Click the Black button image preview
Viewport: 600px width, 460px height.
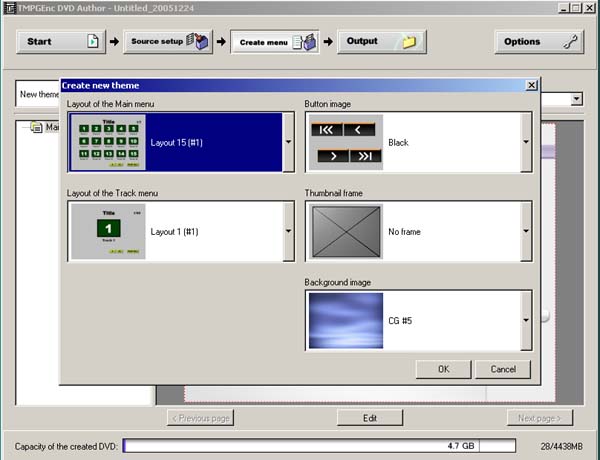[346, 142]
